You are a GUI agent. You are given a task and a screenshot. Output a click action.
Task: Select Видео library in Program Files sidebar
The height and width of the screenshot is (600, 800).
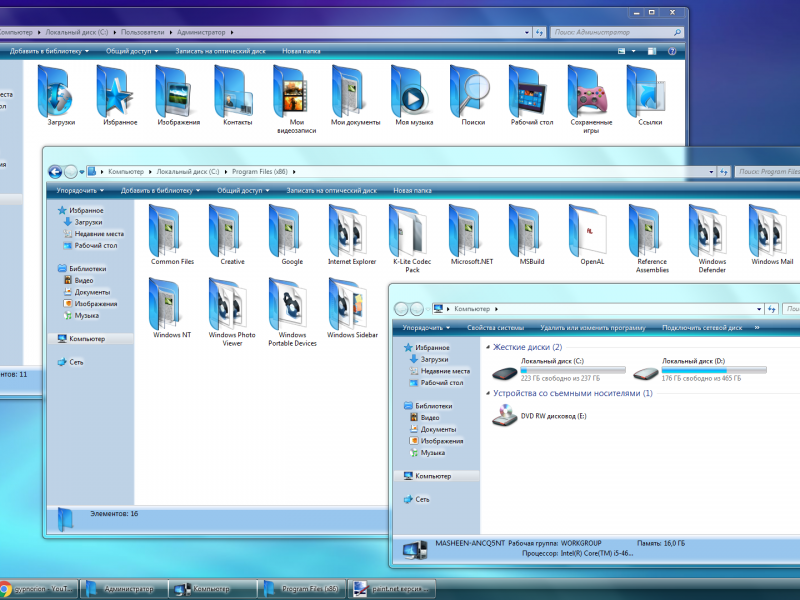(x=78, y=280)
